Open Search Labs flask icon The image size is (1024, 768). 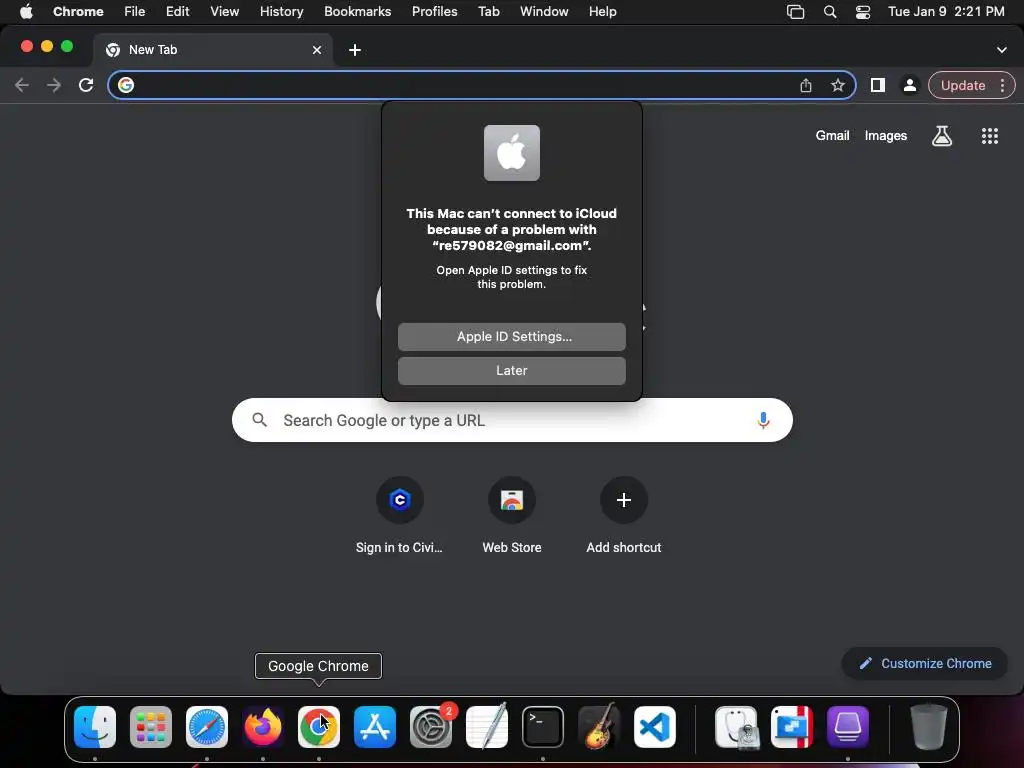coord(942,136)
